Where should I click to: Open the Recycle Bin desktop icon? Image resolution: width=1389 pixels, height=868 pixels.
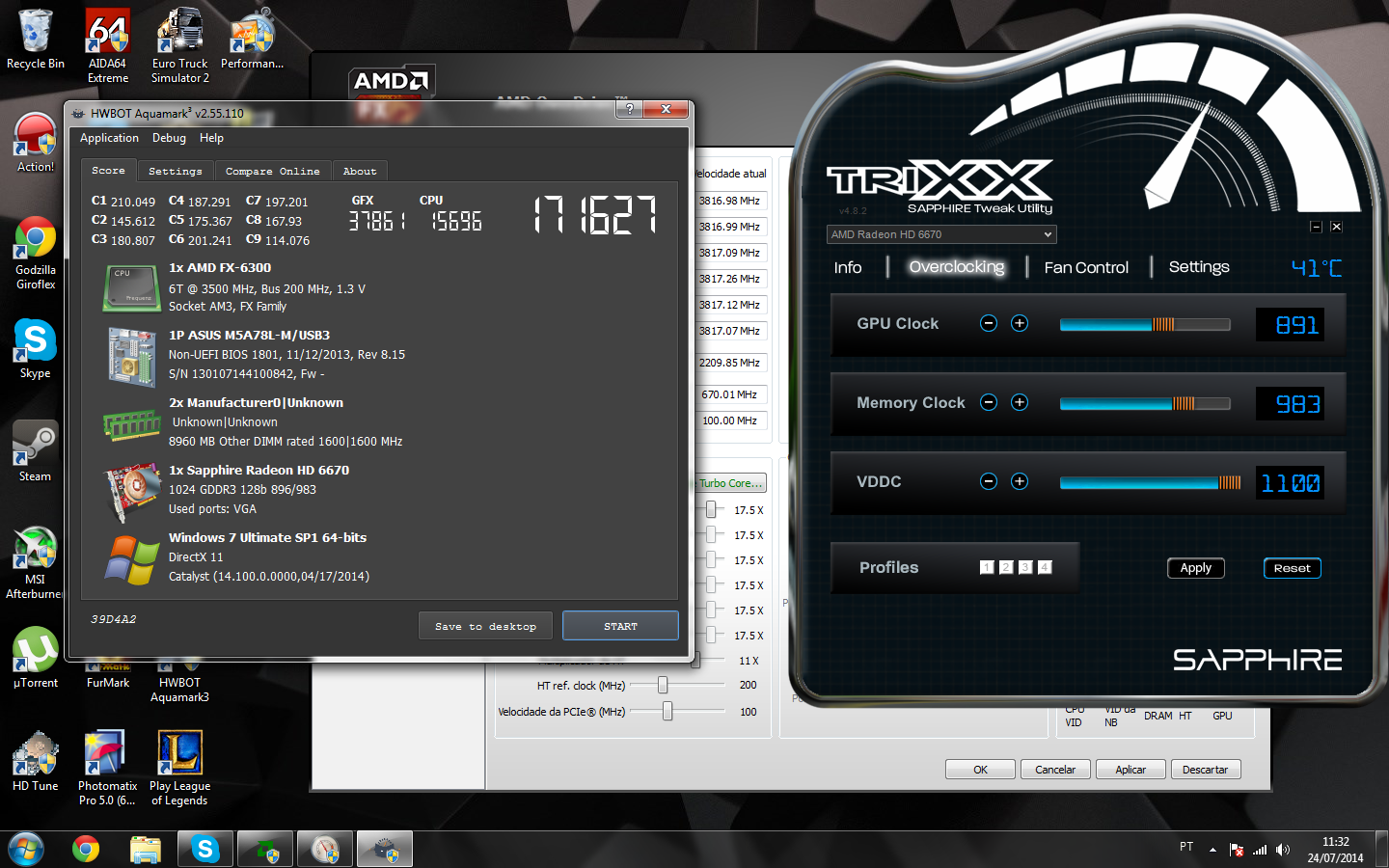tap(36, 40)
